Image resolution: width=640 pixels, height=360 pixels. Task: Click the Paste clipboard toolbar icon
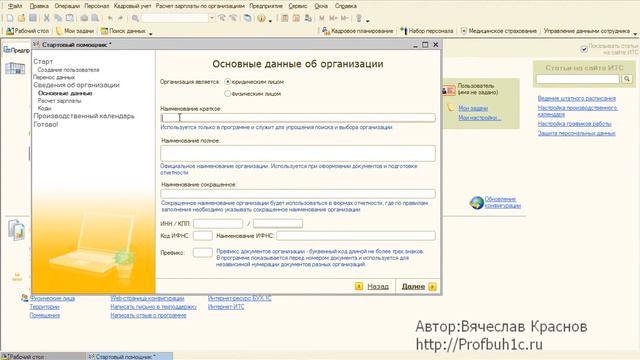[70, 18]
